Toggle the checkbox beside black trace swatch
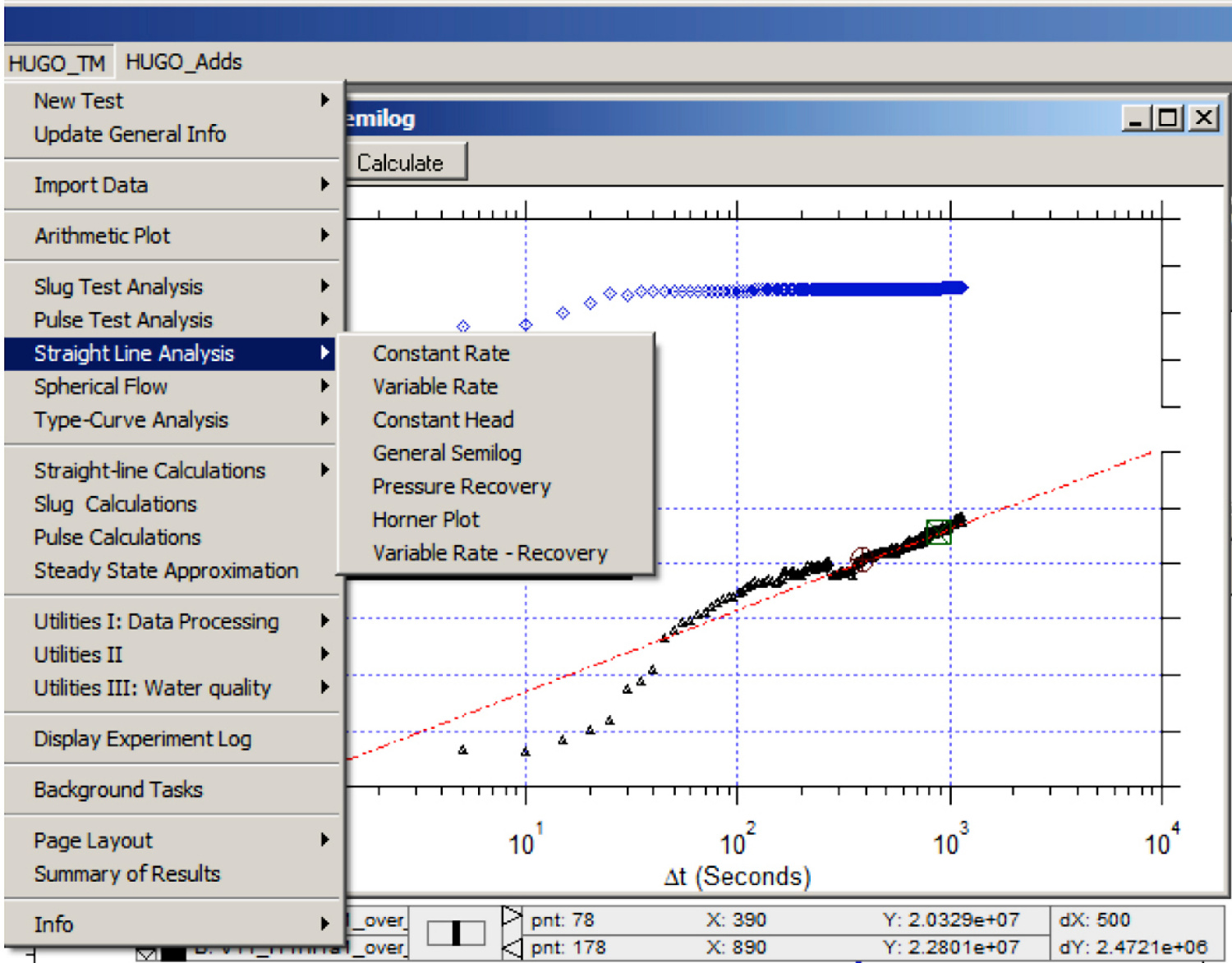This screenshot has width=1232, height=963. point(146,954)
